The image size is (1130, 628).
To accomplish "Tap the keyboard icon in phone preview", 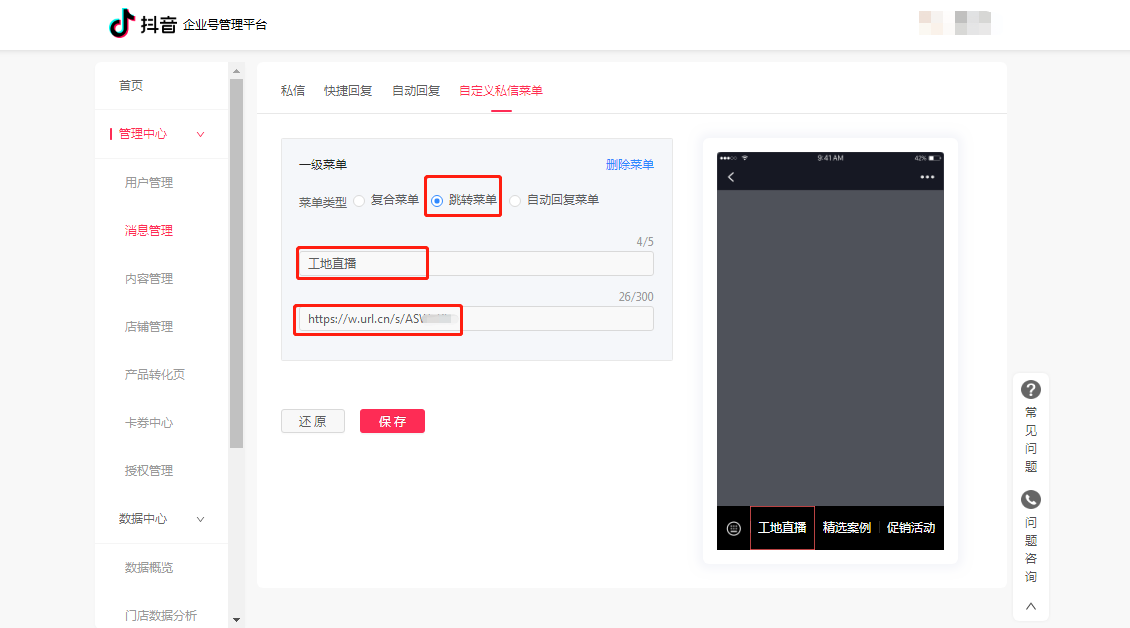I will [x=734, y=529].
